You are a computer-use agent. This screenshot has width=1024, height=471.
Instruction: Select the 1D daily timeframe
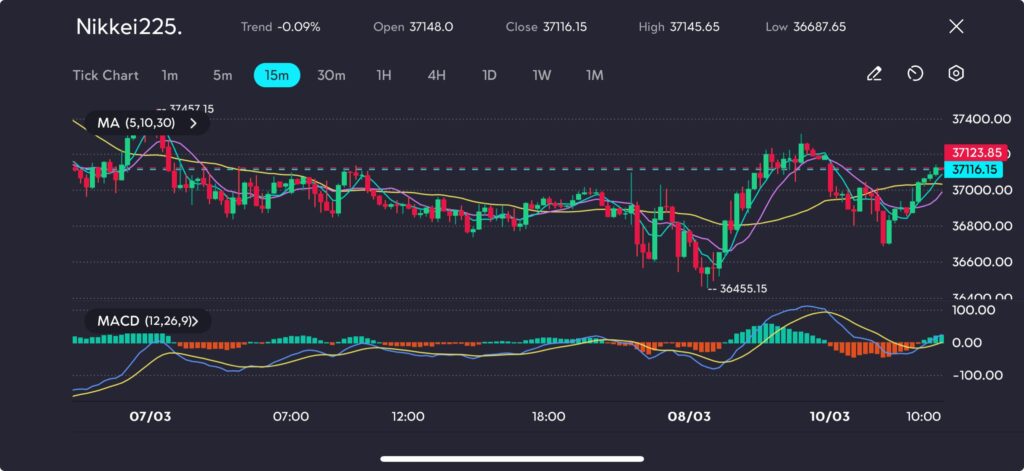pos(489,75)
